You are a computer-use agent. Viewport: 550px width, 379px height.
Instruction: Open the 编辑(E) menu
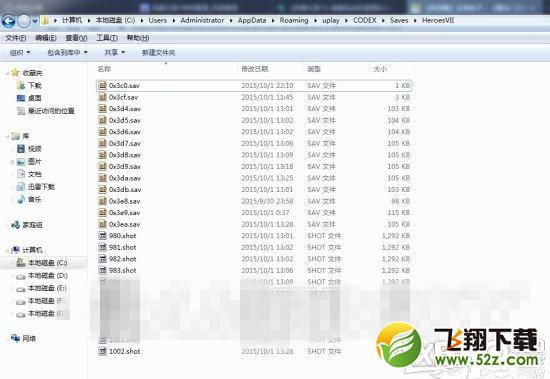[x=46, y=38]
